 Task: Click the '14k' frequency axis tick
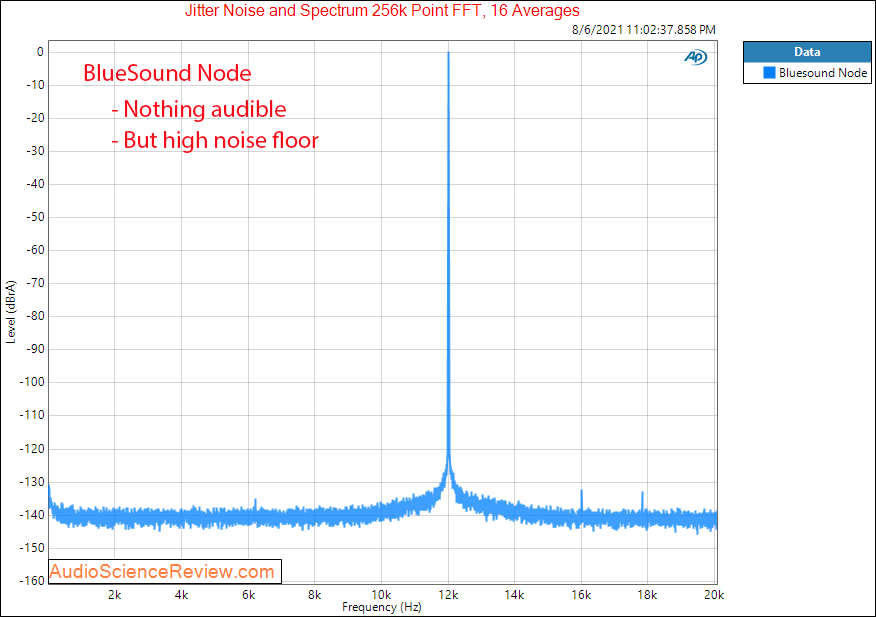515,595
